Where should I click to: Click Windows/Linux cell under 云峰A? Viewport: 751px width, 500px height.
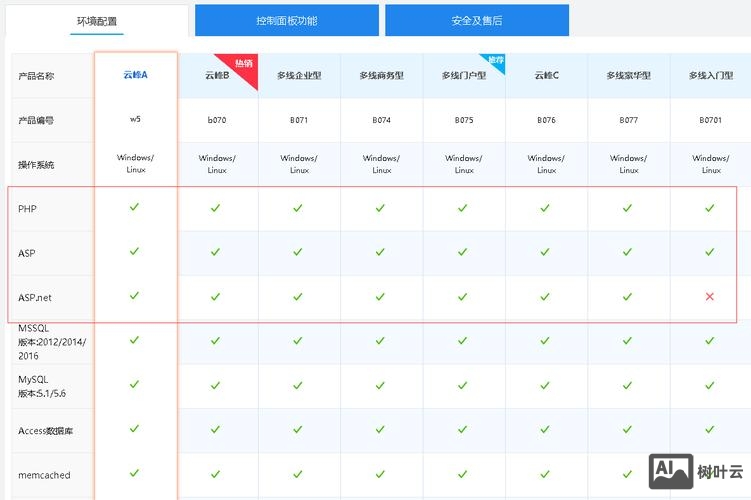pyautogui.click(x=136, y=163)
